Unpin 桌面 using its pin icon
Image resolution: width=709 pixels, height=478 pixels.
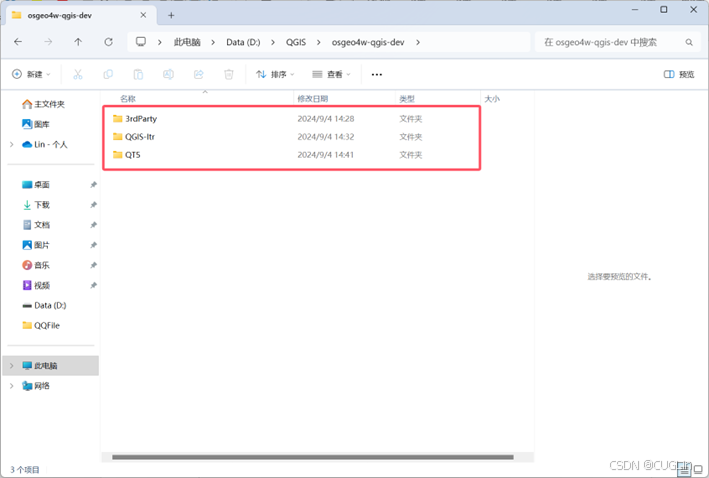(x=93, y=185)
